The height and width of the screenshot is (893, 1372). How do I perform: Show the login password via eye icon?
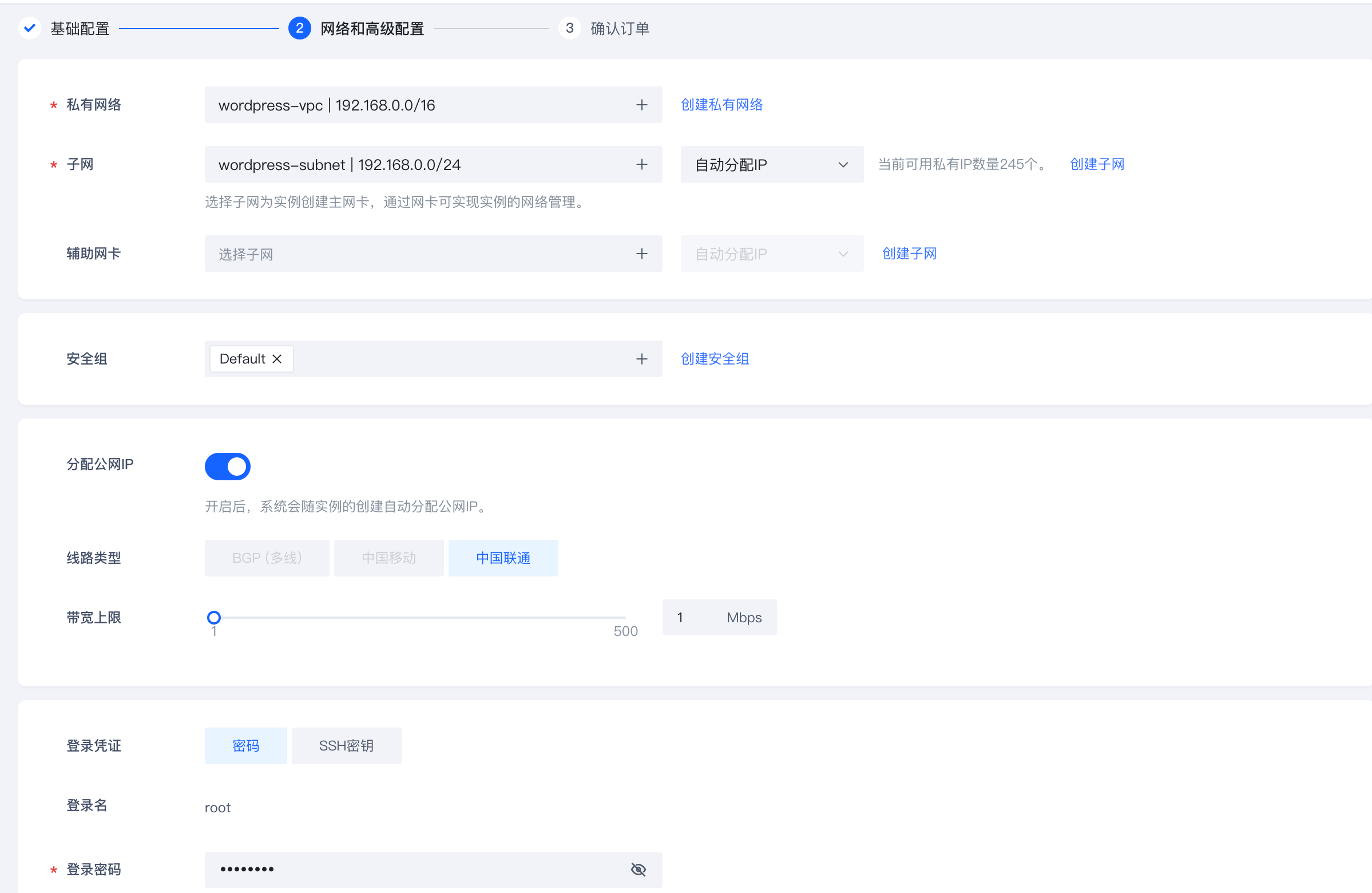coord(637,870)
